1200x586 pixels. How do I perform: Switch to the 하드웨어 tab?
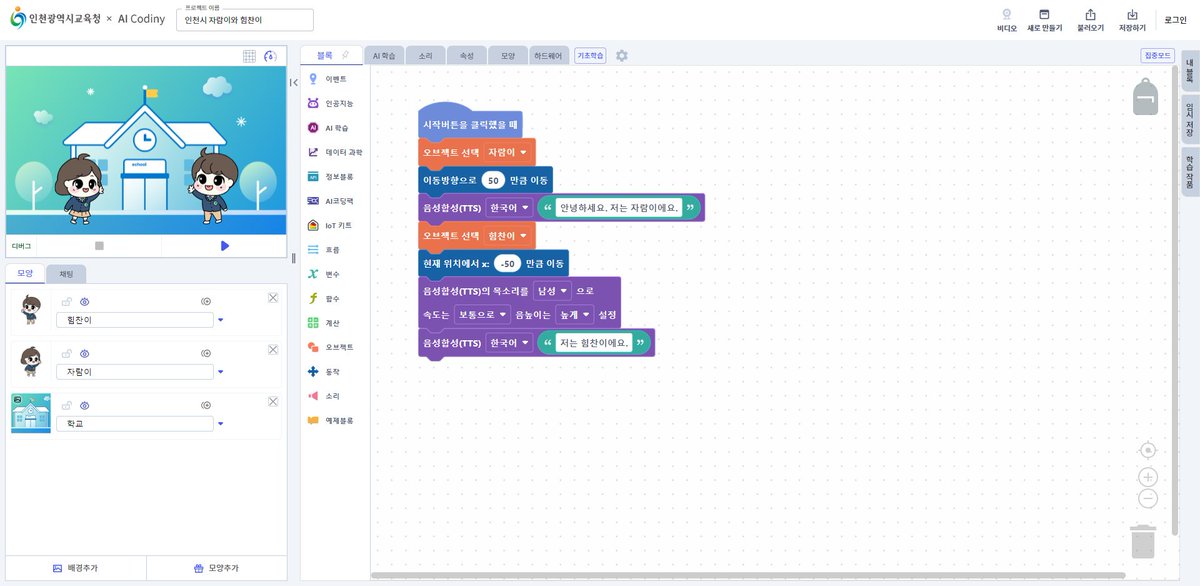point(550,56)
